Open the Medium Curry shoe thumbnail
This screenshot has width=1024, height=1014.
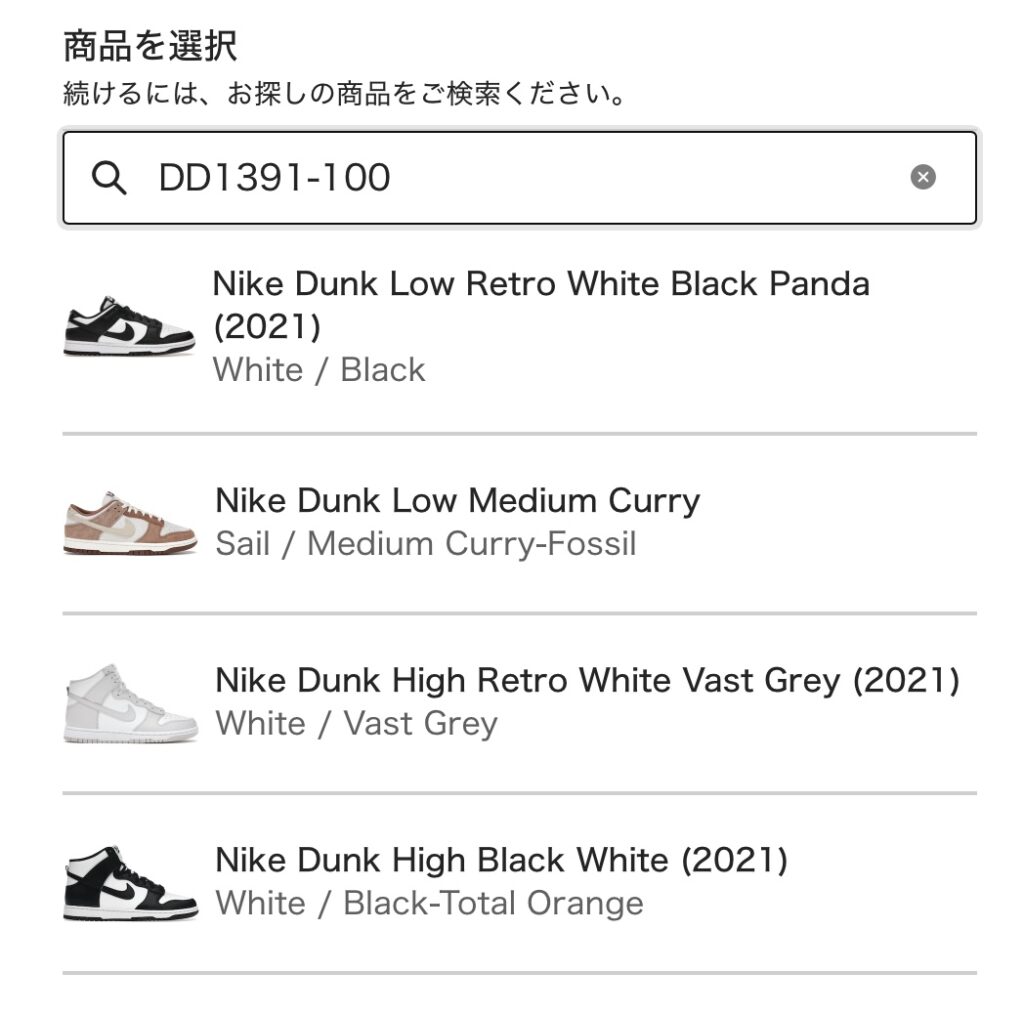point(130,522)
